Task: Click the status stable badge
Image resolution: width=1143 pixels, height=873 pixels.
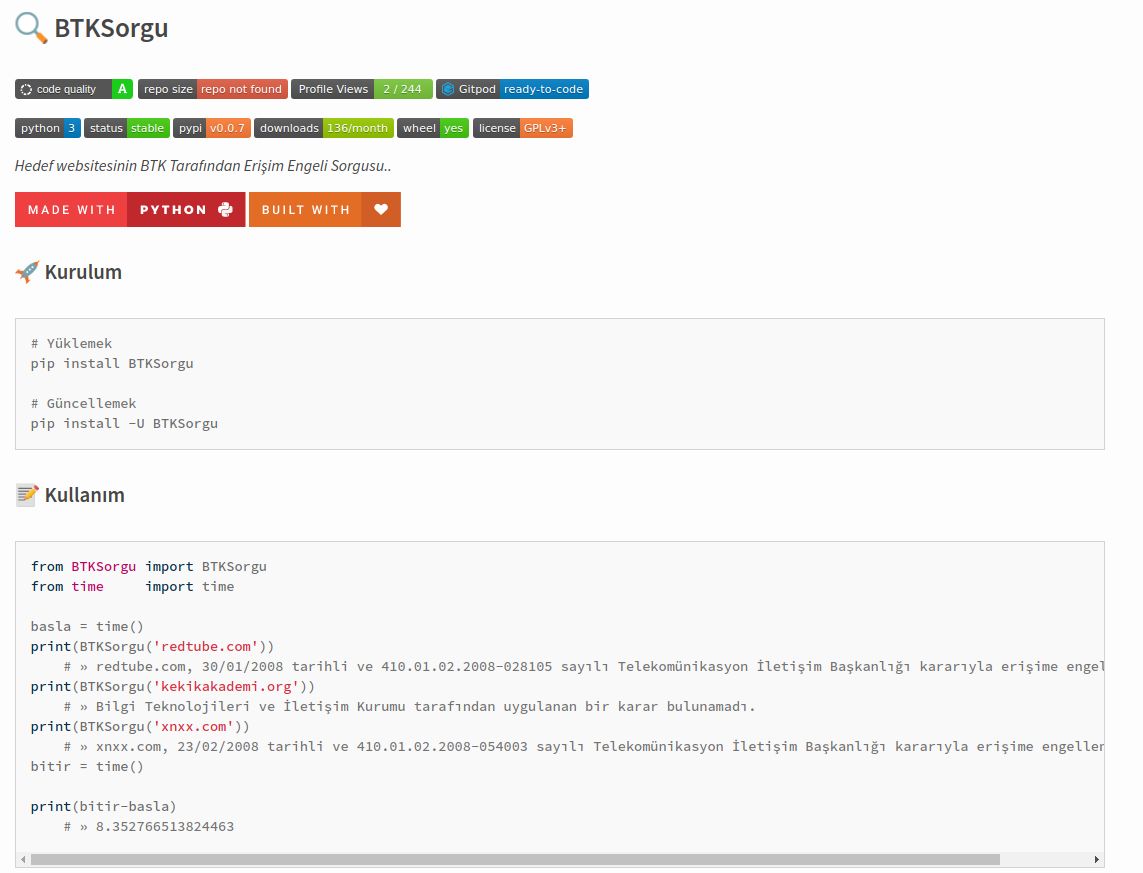Action: tap(127, 128)
